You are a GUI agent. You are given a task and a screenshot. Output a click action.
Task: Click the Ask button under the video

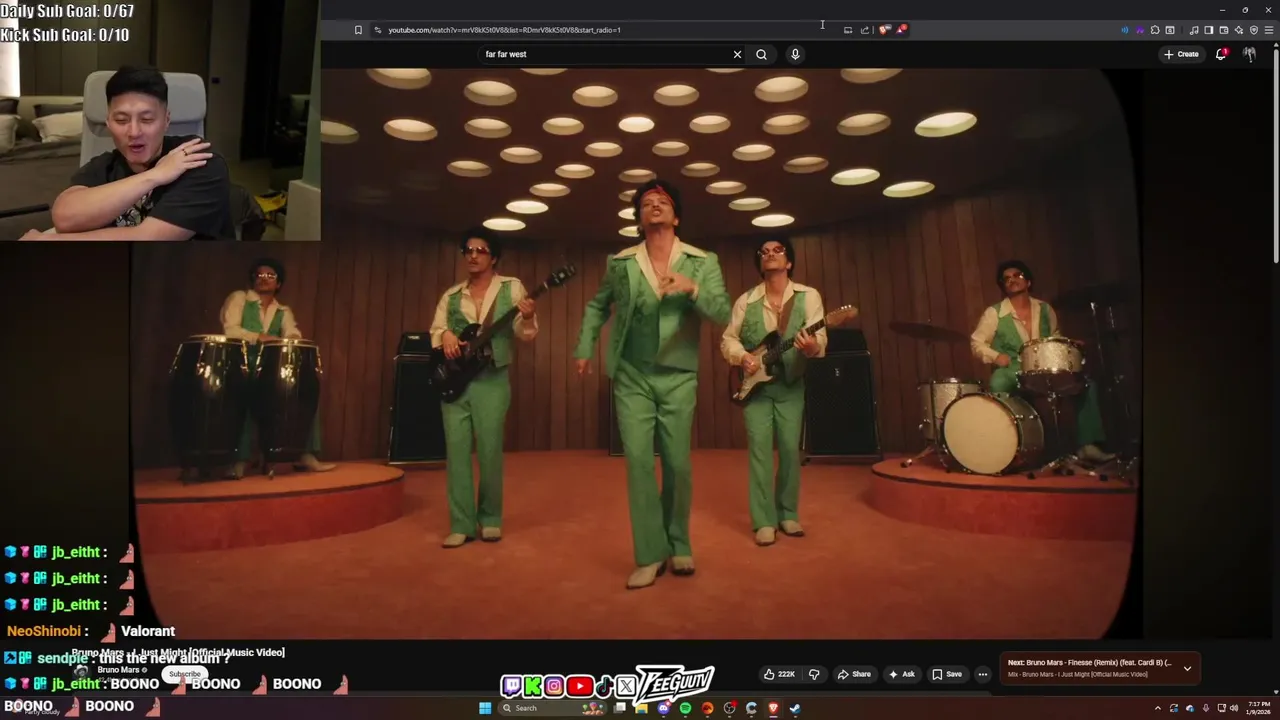click(902, 674)
